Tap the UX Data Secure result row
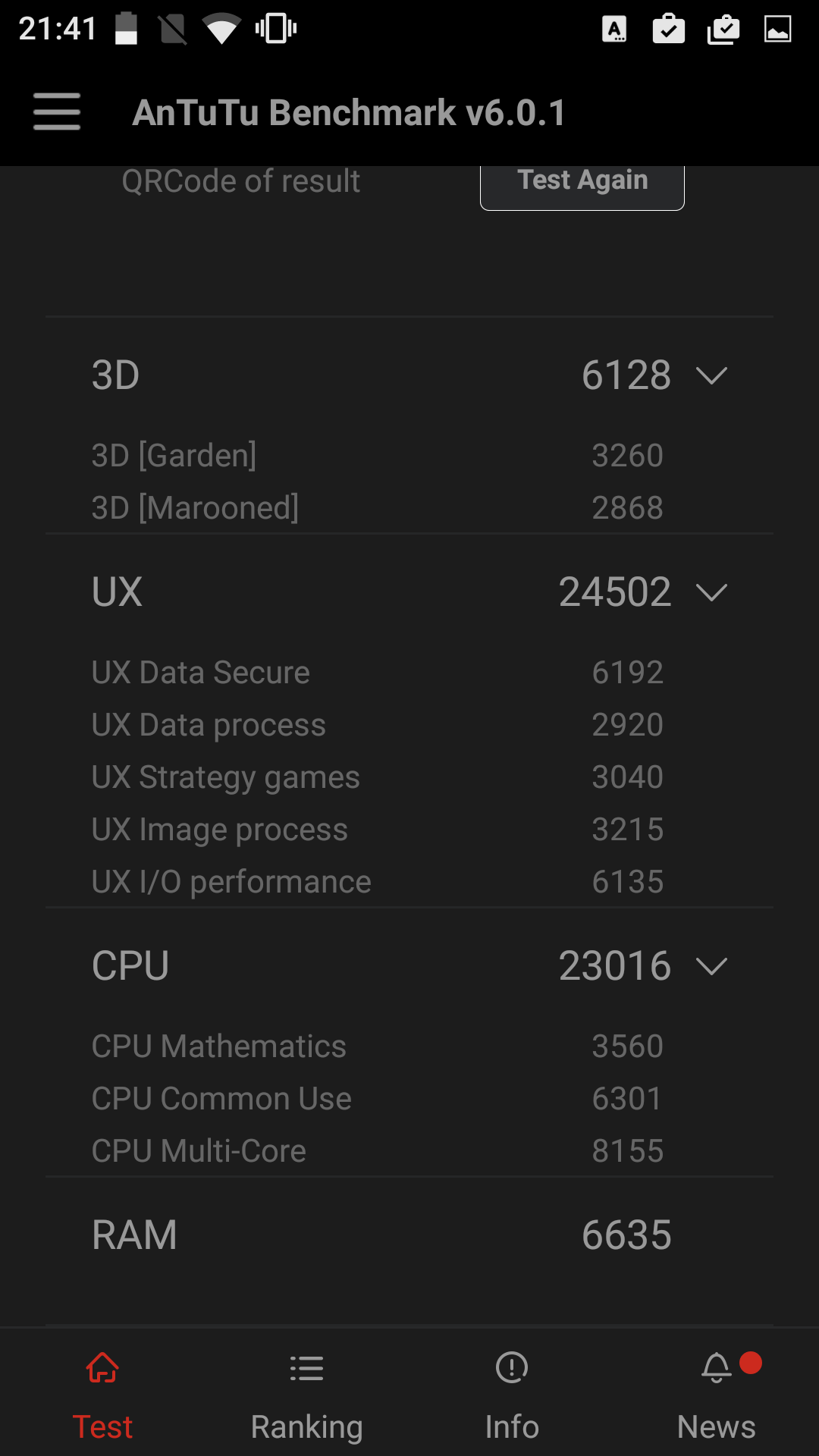 (x=409, y=673)
